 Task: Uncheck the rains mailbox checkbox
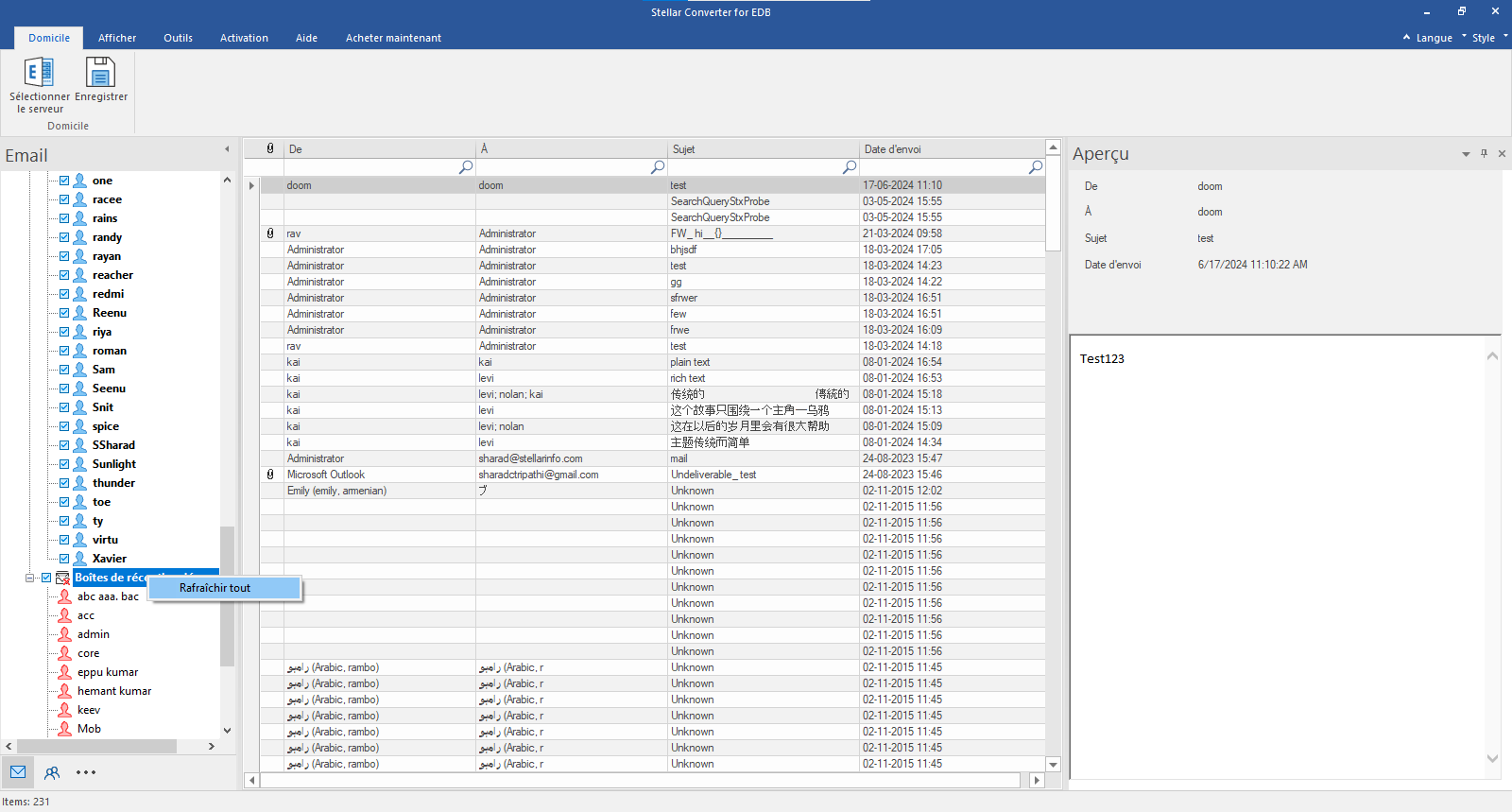pyautogui.click(x=64, y=218)
